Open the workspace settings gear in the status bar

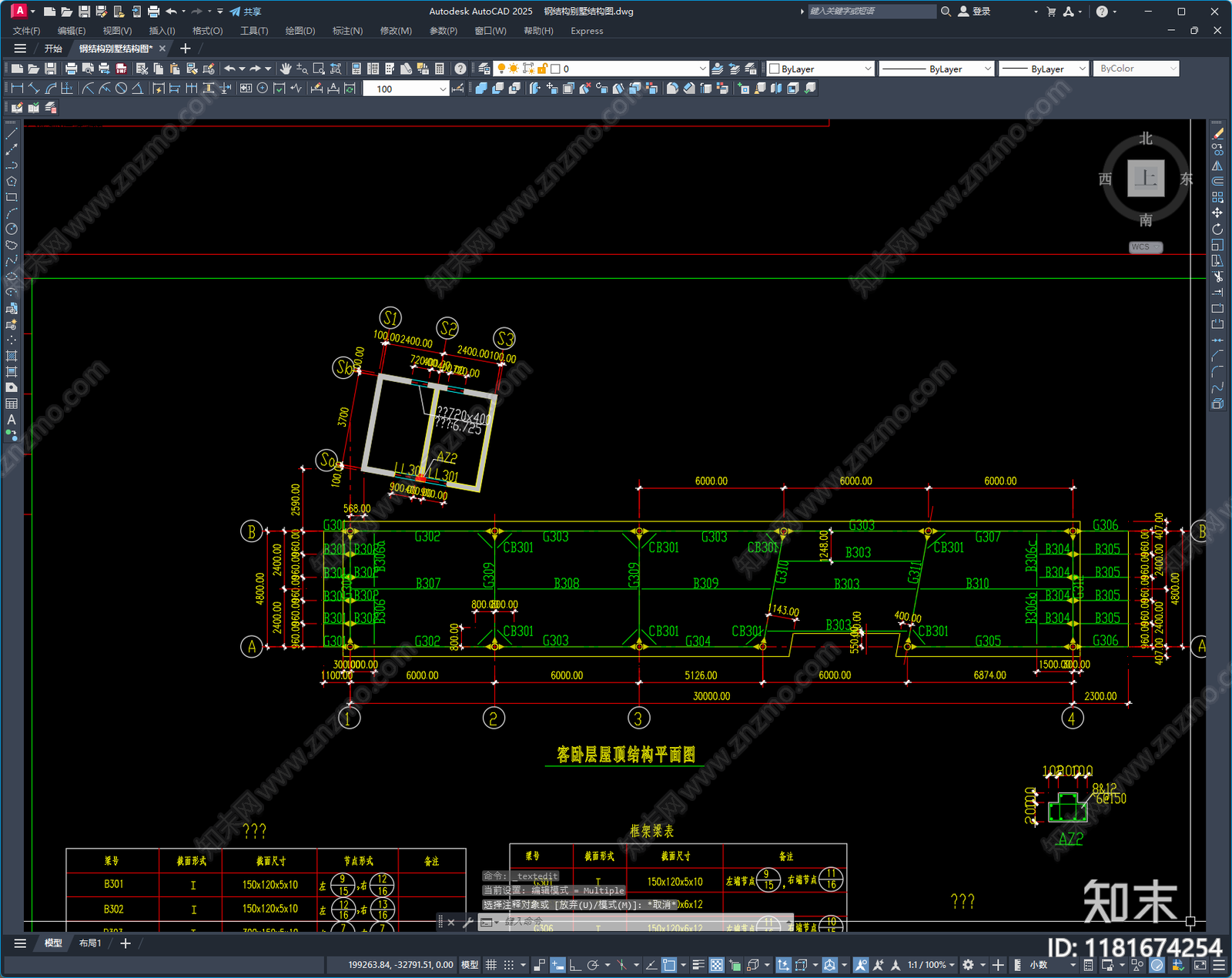[x=969, y=965]
